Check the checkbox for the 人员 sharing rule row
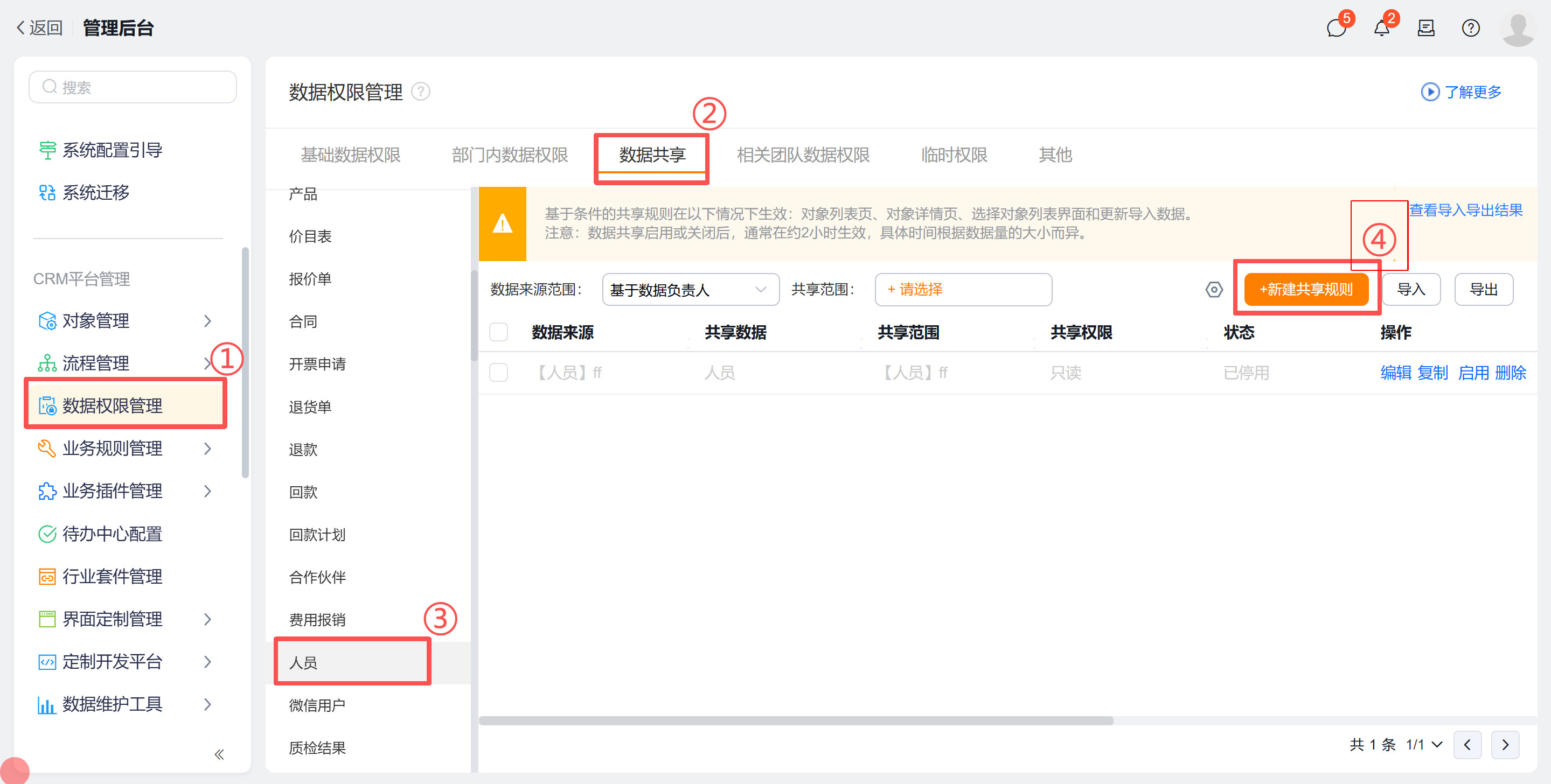The image size is (1551, 784). click(x=498, y=373)
